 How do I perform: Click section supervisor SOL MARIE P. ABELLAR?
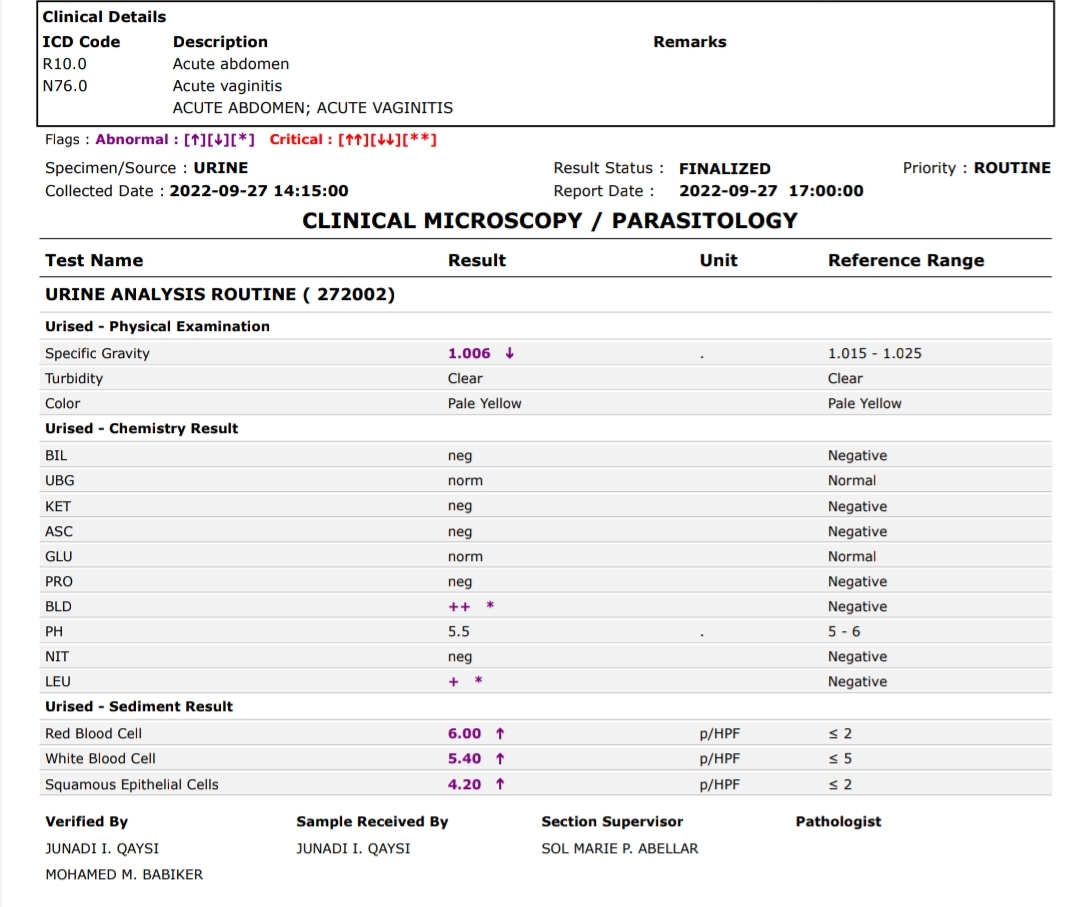pyautogui.click(x=620, y=849)
